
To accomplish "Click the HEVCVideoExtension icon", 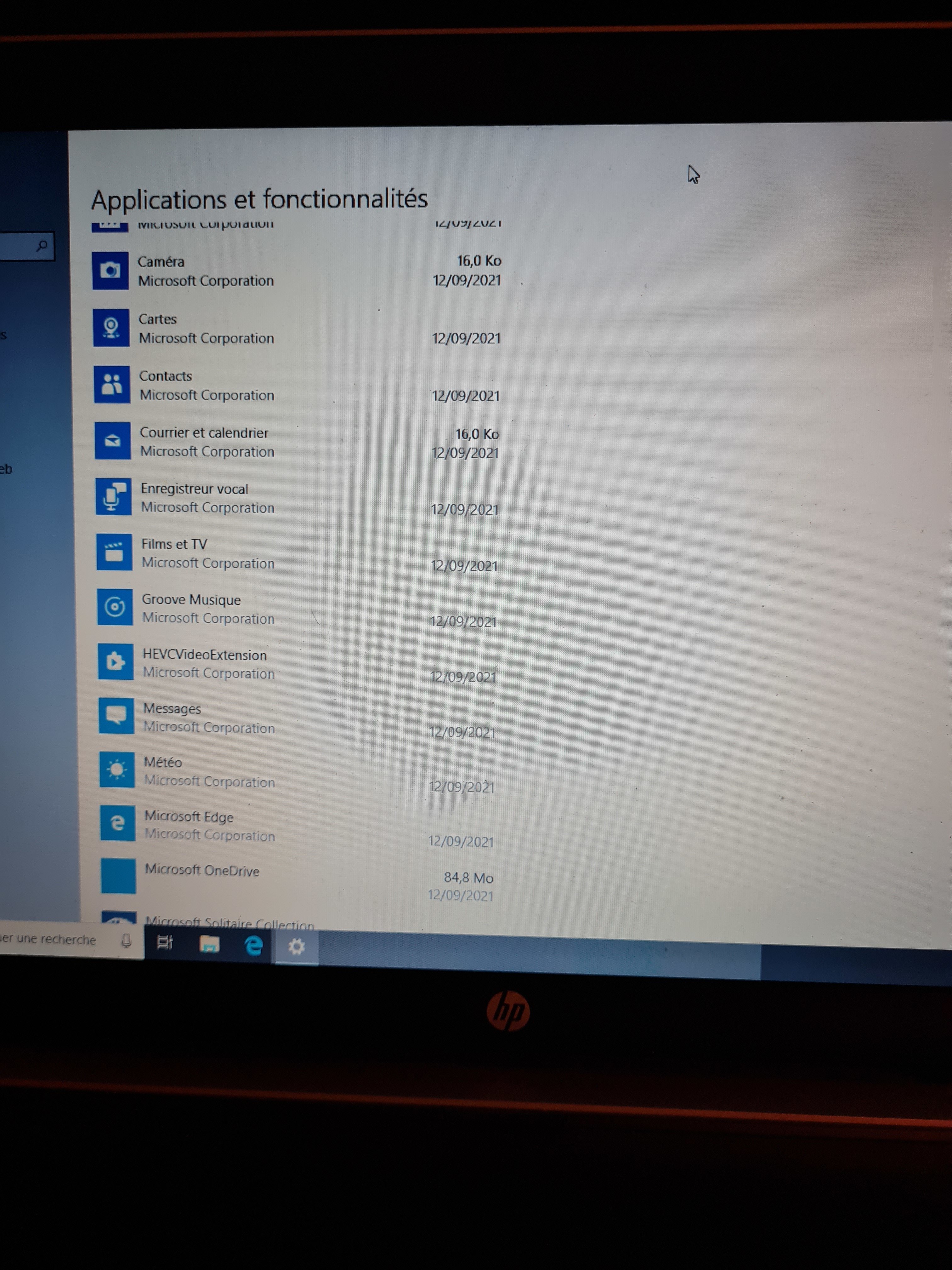I will [x=116, y=661].
